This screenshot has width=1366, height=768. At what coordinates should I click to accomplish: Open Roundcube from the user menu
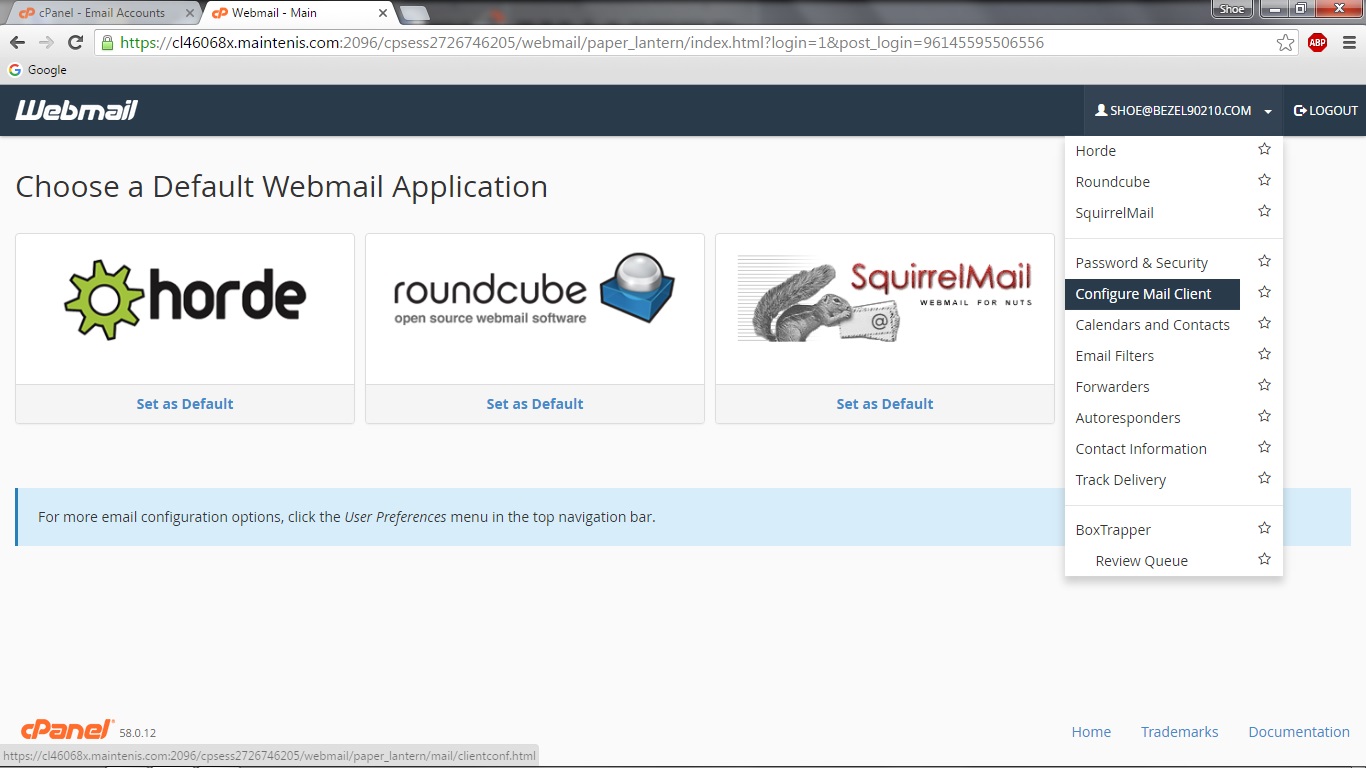pos(1112,182)
